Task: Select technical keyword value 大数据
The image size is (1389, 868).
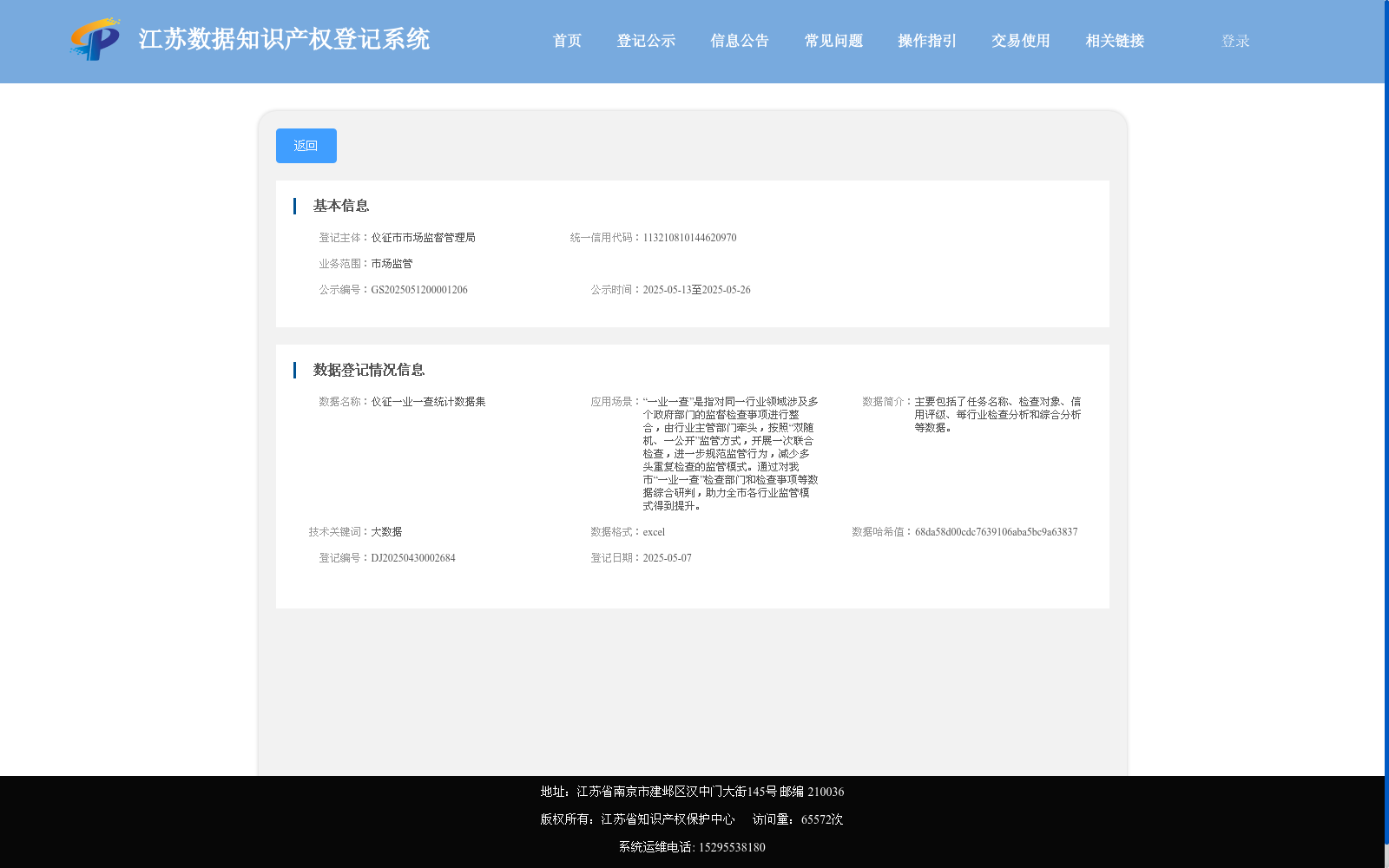Action: point(386,532)
